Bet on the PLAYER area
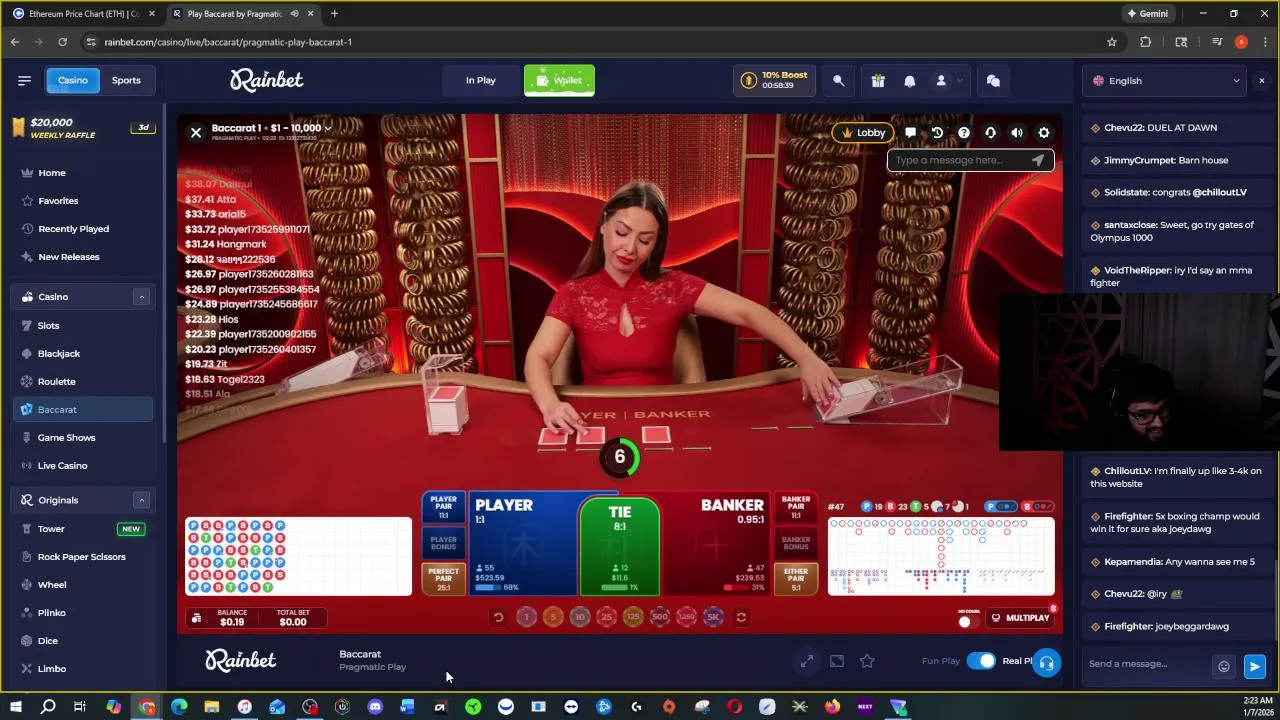The height and width of the screenshot is (720, 1280). 524,544
